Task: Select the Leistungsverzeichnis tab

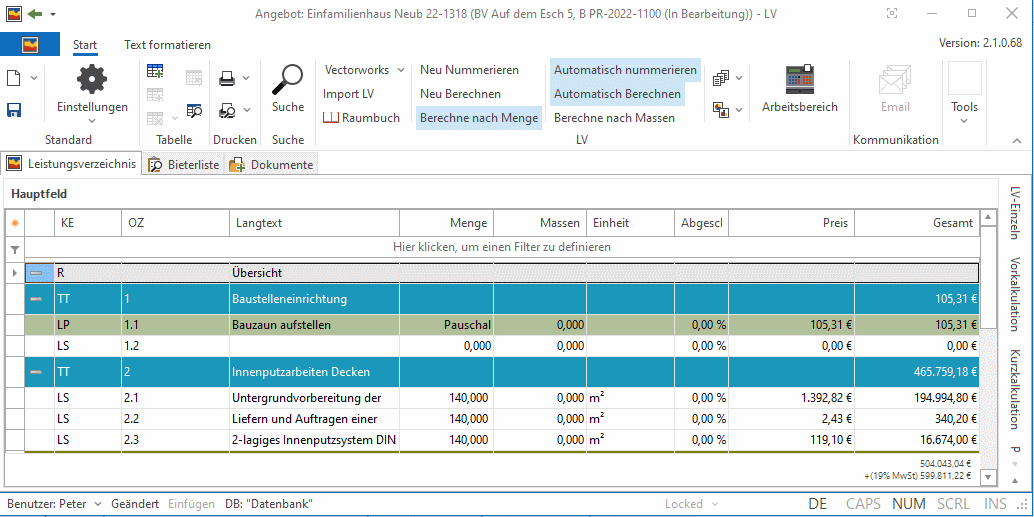Action: point(72,163)
